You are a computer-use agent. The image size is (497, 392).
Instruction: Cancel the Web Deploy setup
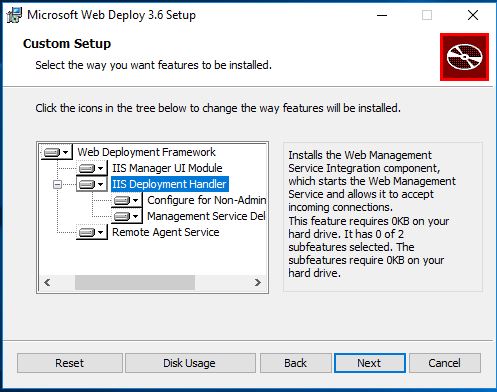[x=445, y=363]
